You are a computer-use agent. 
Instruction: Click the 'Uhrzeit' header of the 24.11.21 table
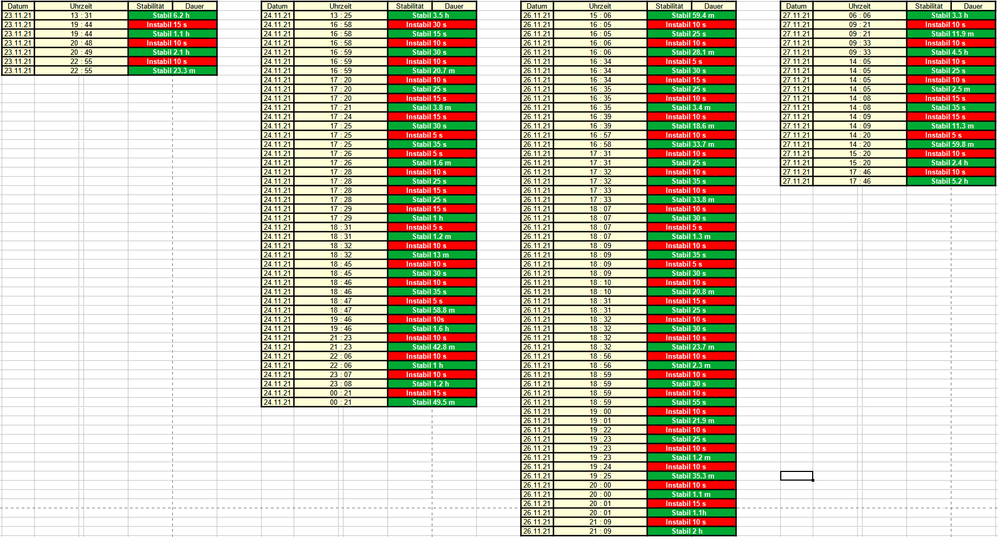click(341, 6)
